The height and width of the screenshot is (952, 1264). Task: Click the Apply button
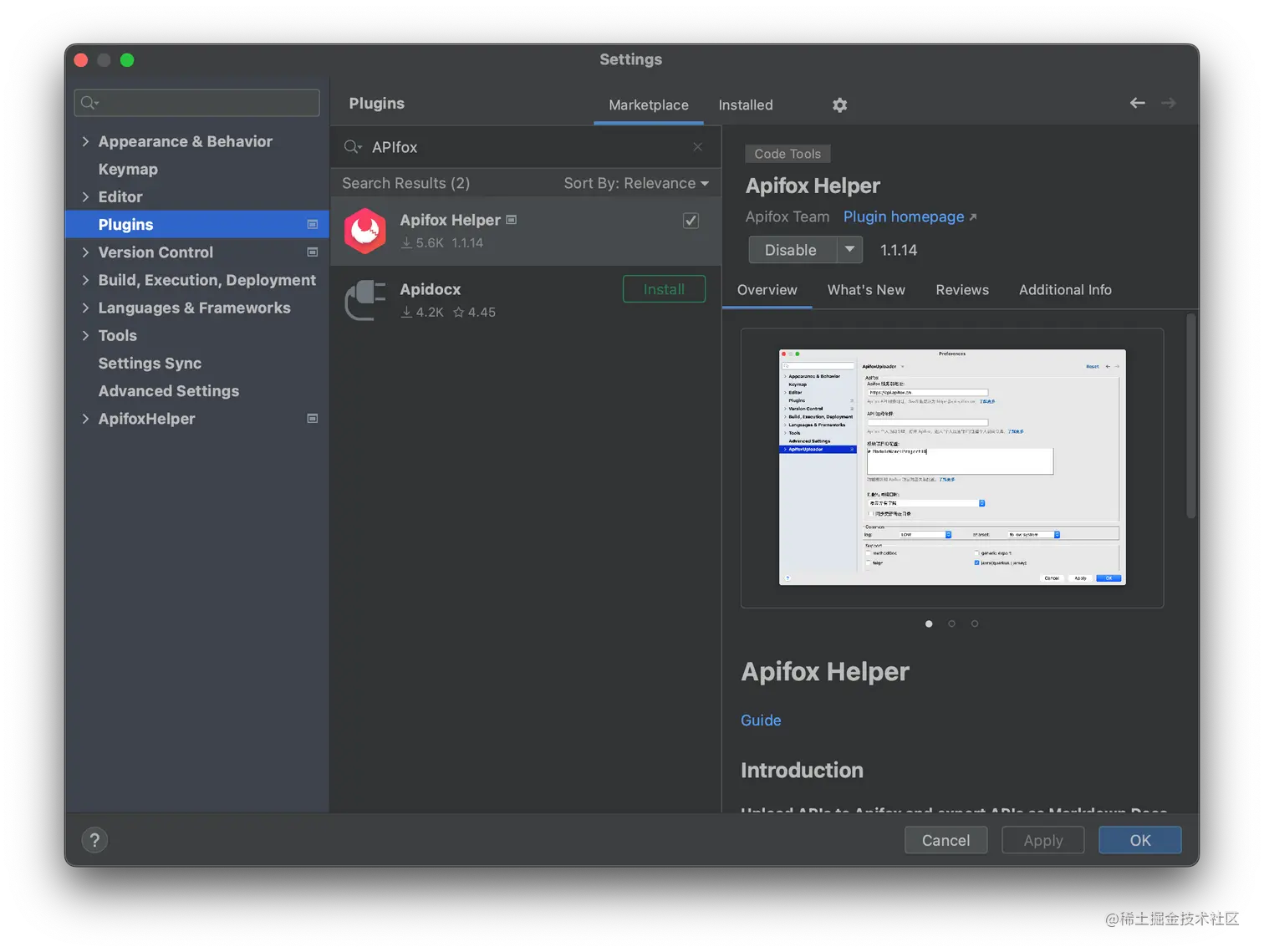1042,840
